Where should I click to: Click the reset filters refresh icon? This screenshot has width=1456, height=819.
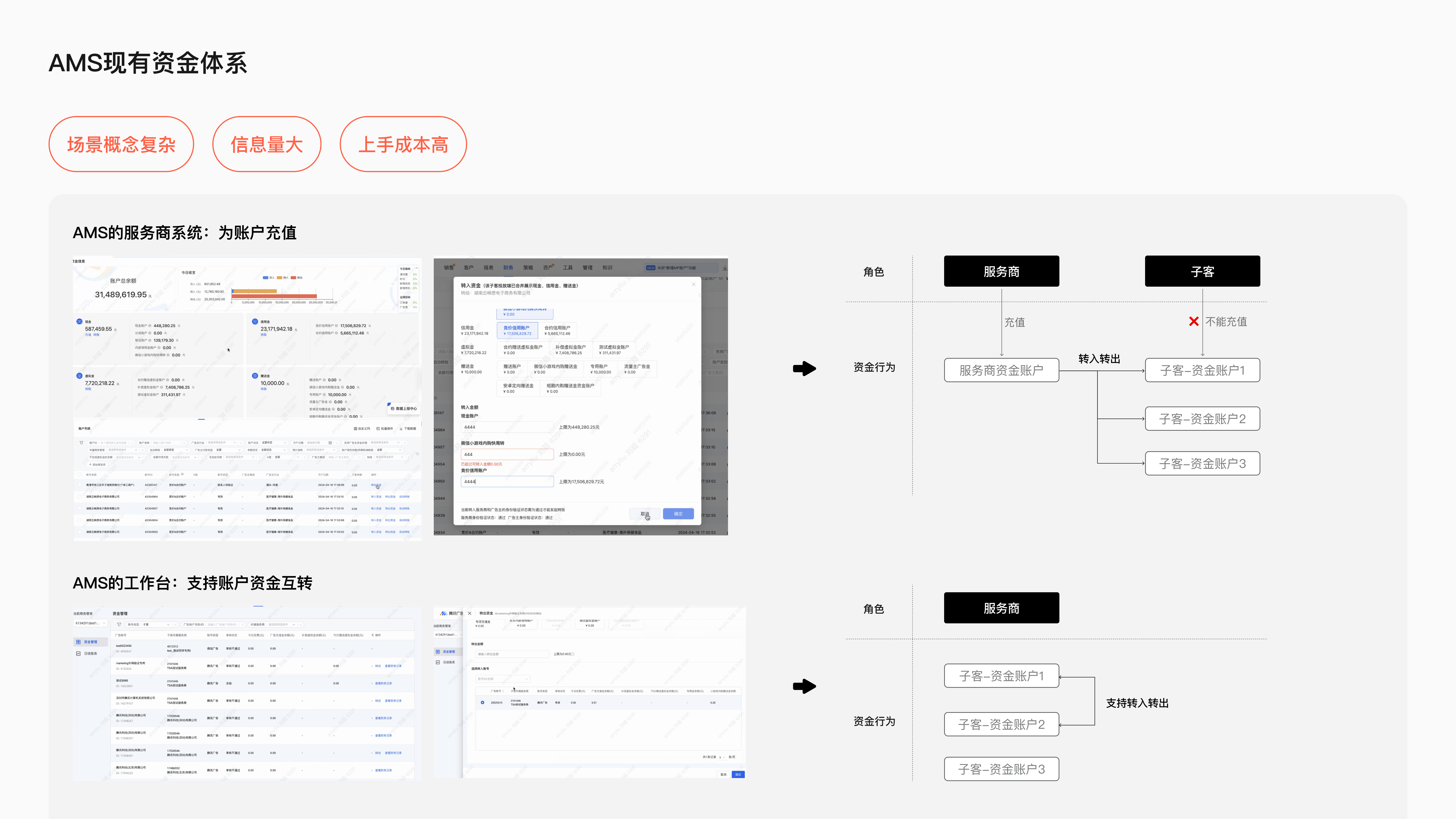[x=418, y=454]
